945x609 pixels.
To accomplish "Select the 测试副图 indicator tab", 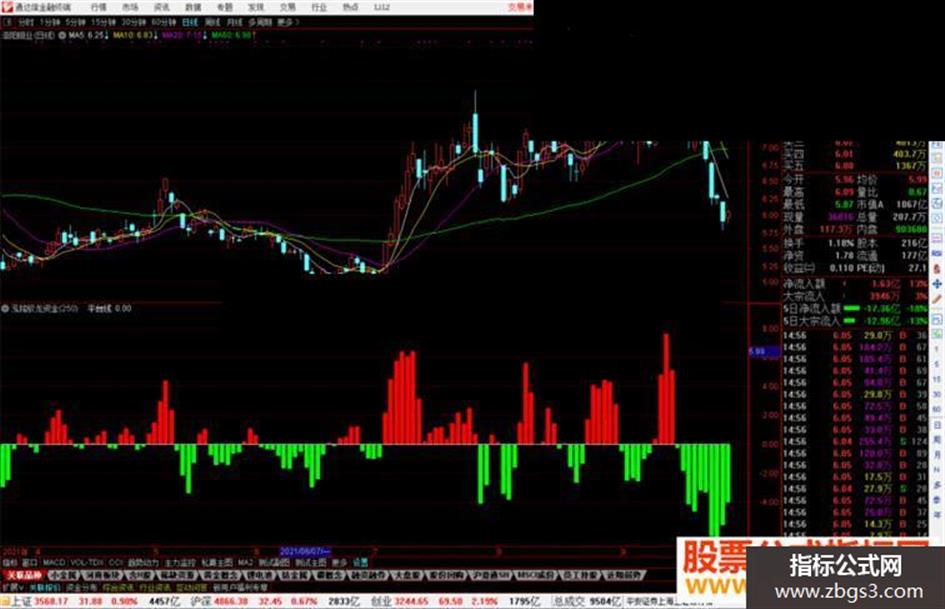I will 274,562.
